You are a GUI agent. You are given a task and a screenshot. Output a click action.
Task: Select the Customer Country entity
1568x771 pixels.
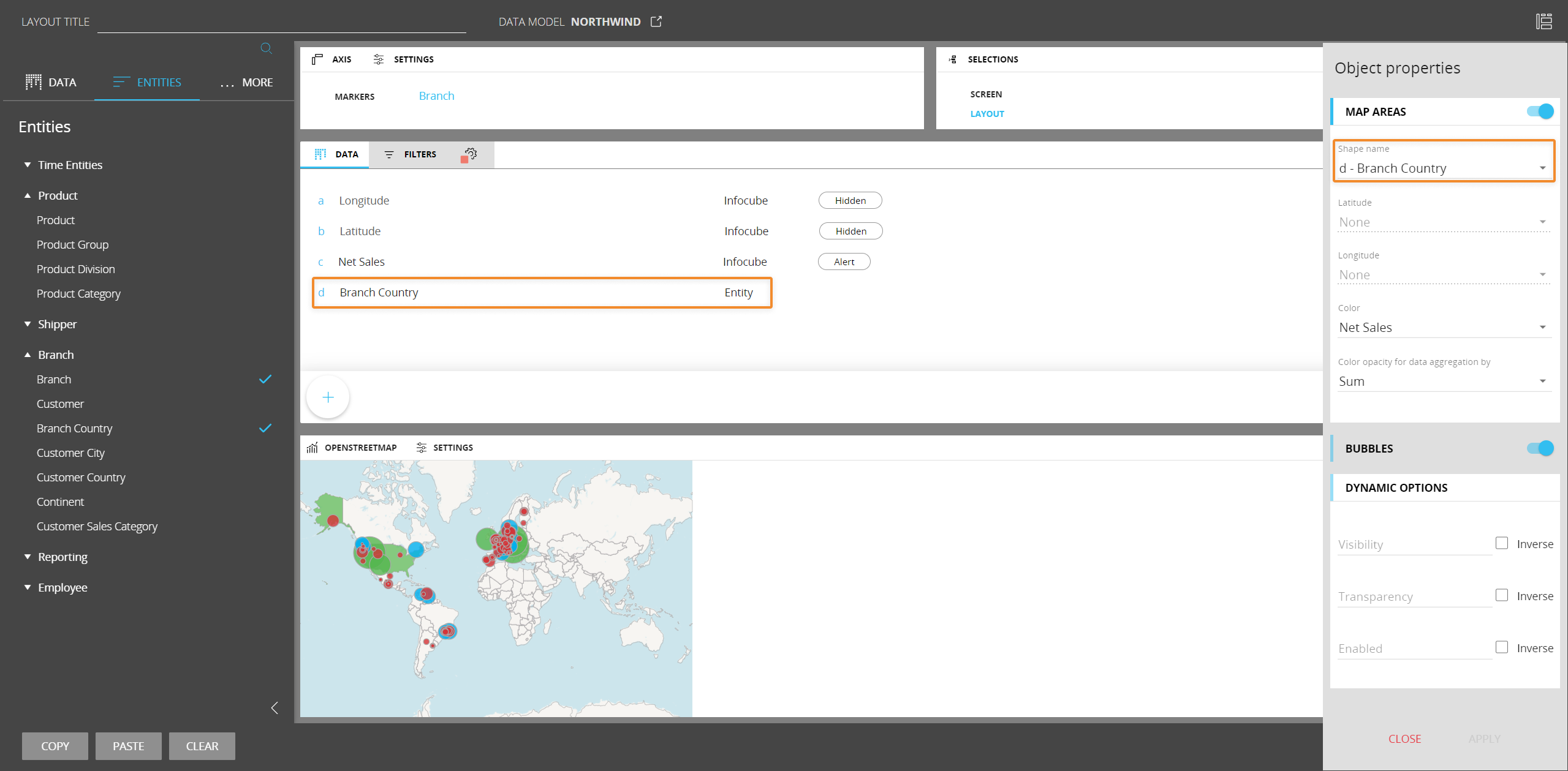pos(81,477)
